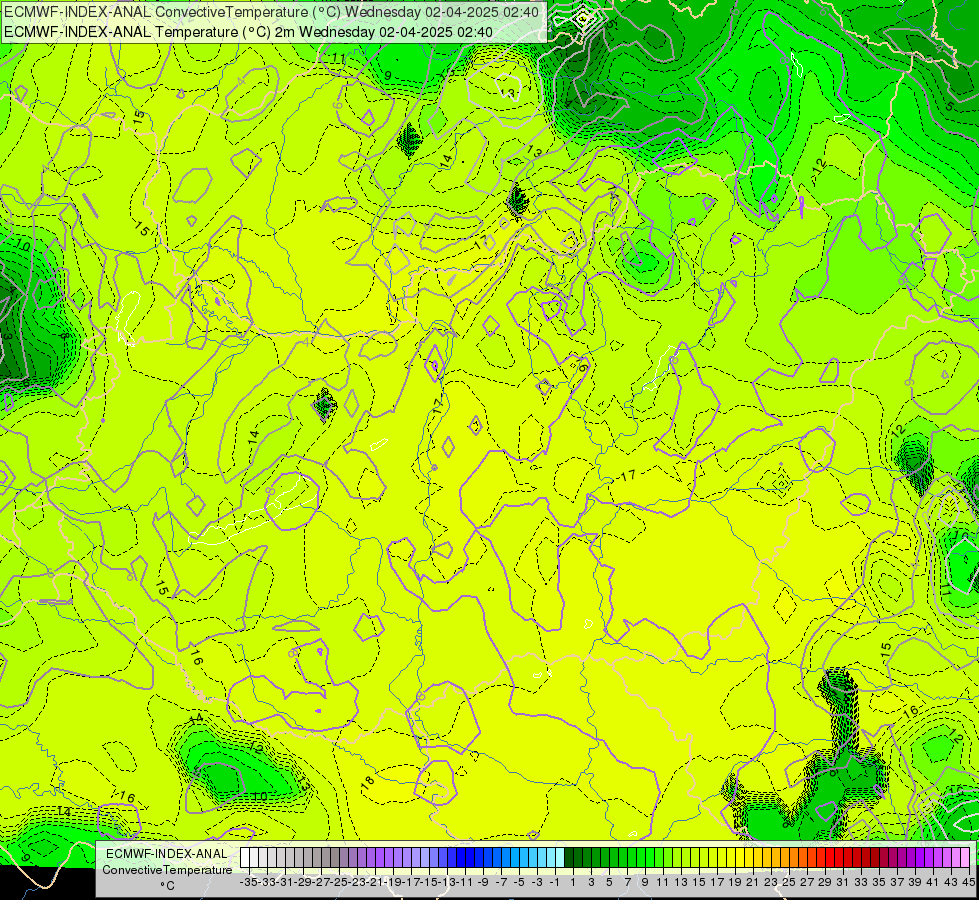Viewport: 979px width, 900px height.
Task: Click the ConvectiveTemperature title line in header
Action: (x=273, y=12)
